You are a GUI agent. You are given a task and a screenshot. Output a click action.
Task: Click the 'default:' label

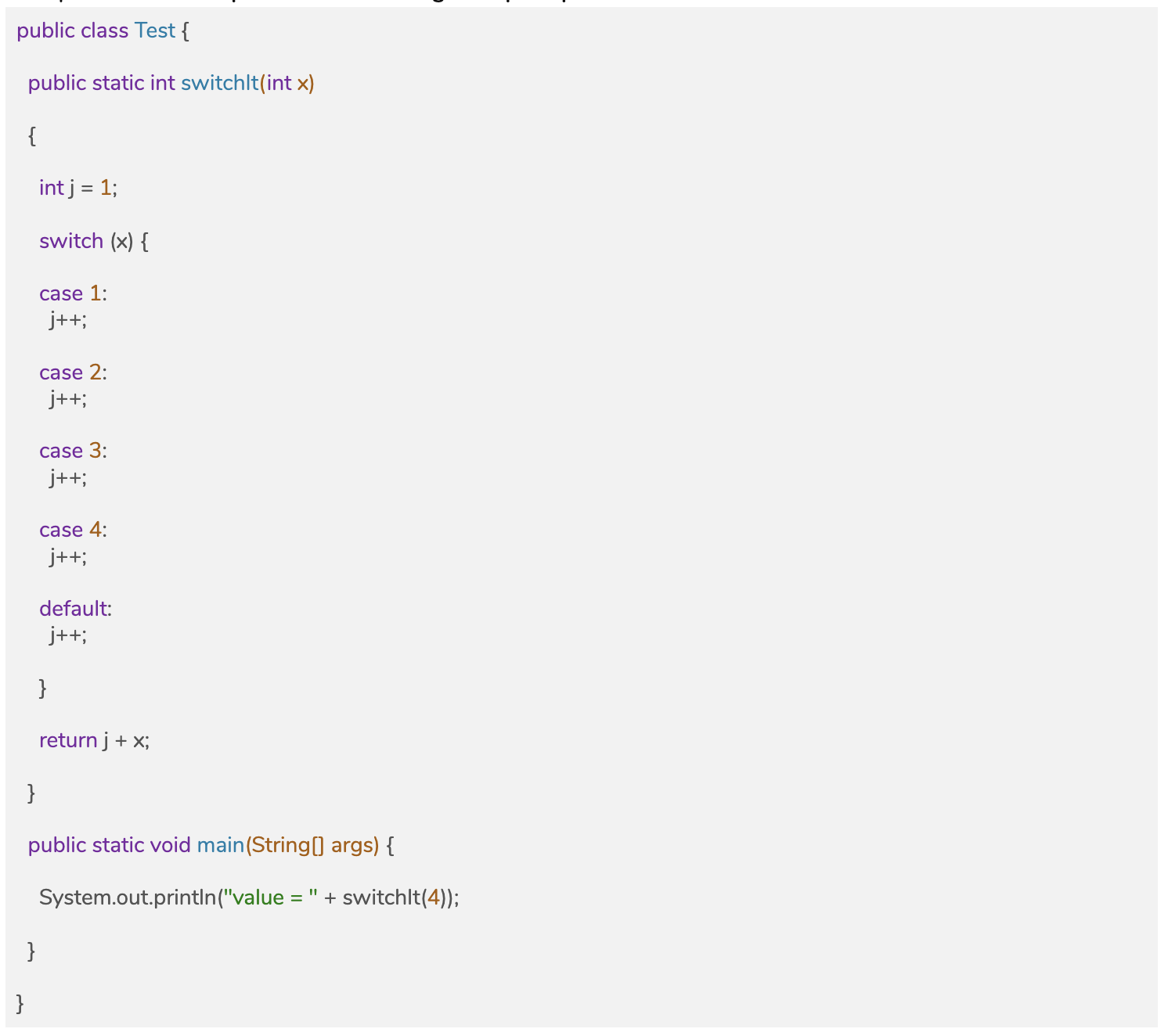click(75, 609)
